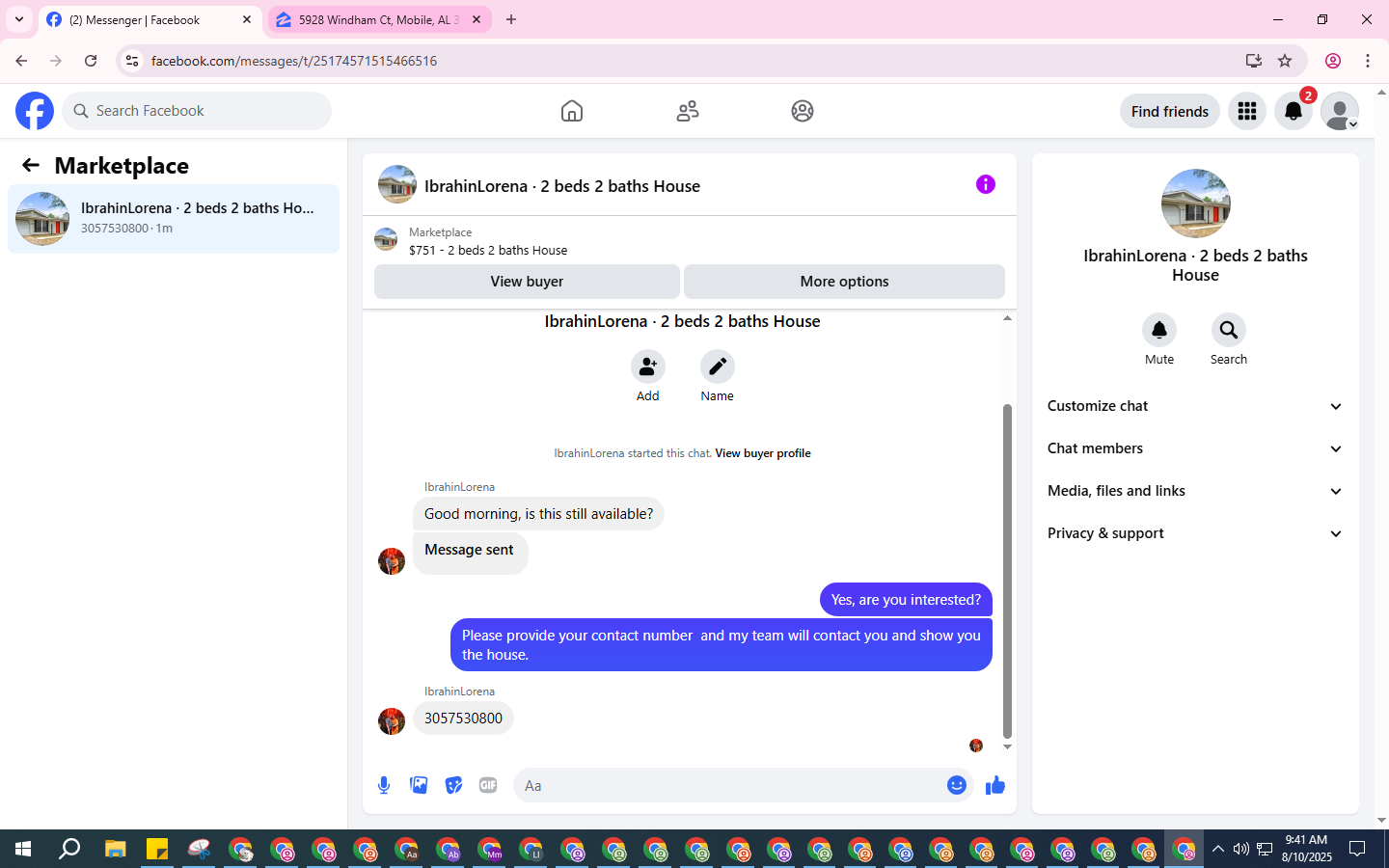Open the Groups icon in top navigation
This screenshot has height=868, width=1389.
(x=803, y=111)
